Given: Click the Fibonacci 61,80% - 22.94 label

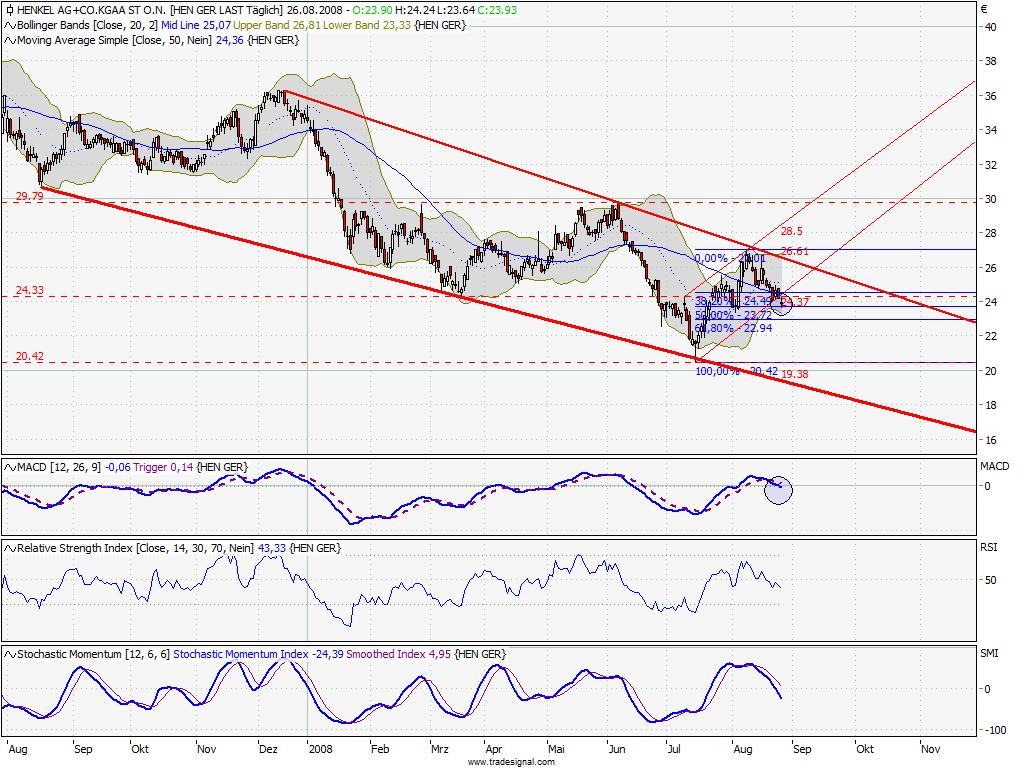Looking at the screenshot, I should coord(733,328).
